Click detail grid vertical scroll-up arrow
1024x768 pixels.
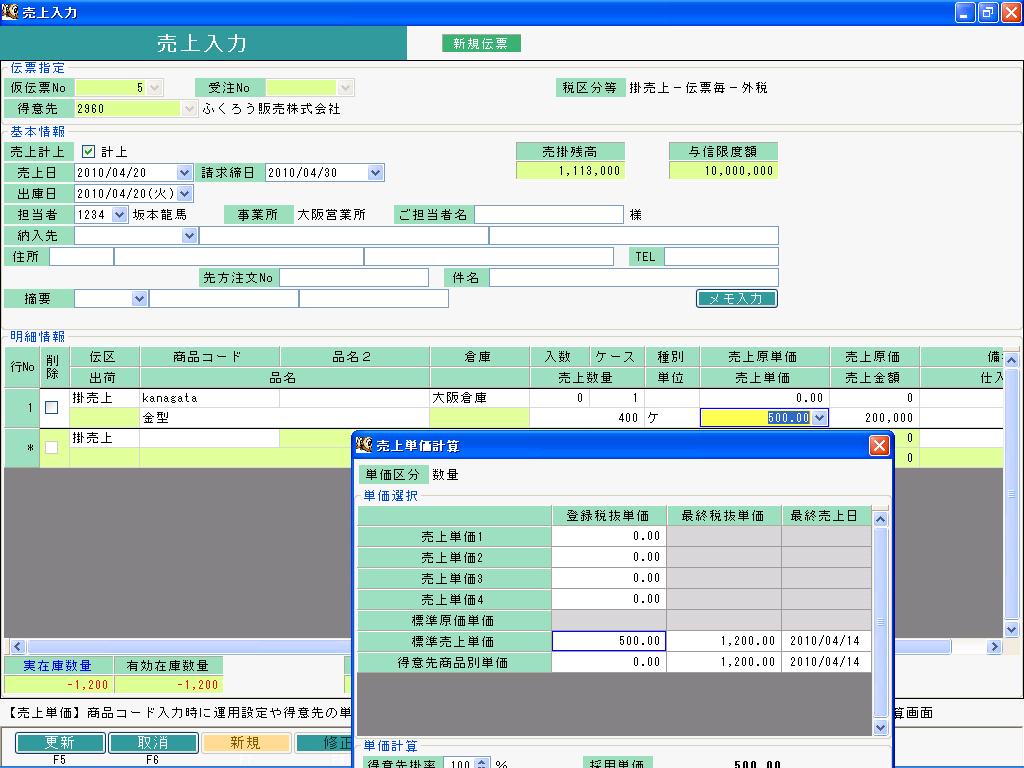tap(1011, 360)
